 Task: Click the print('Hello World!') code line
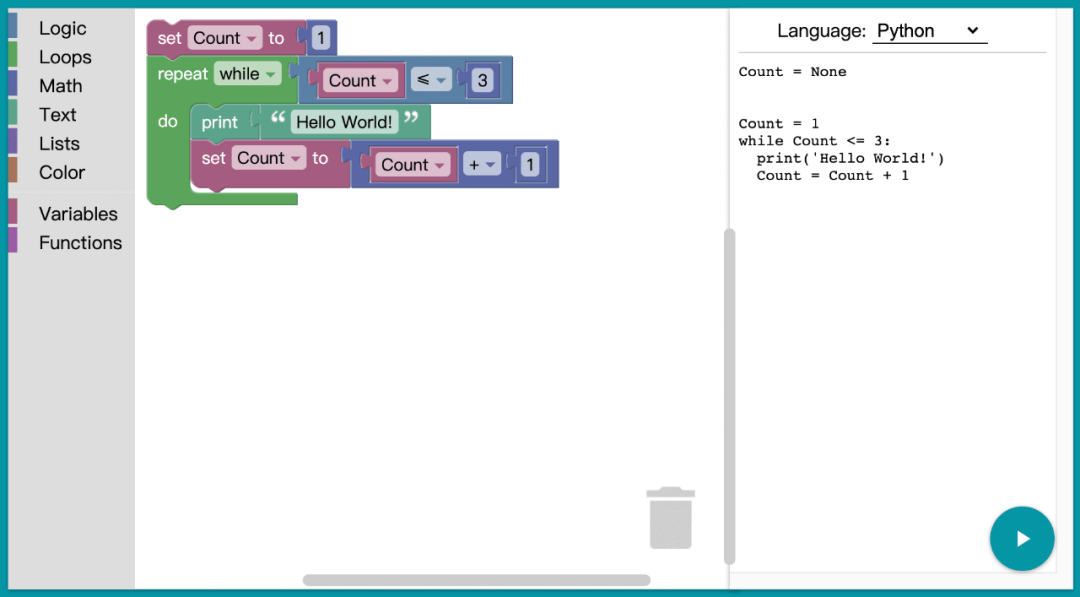[x=850, y=158]
